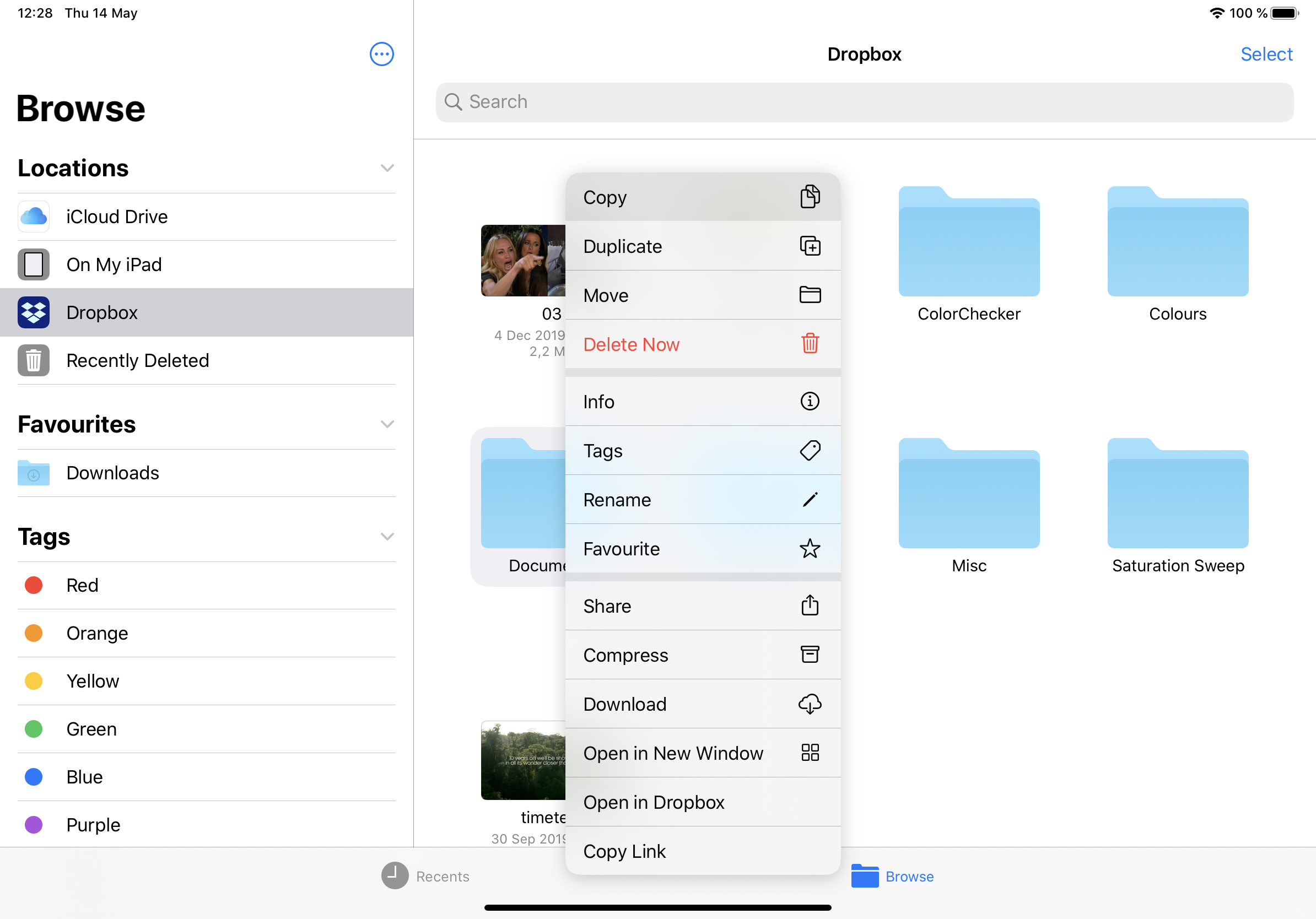Tap the home indicator bar

point(657,907)
